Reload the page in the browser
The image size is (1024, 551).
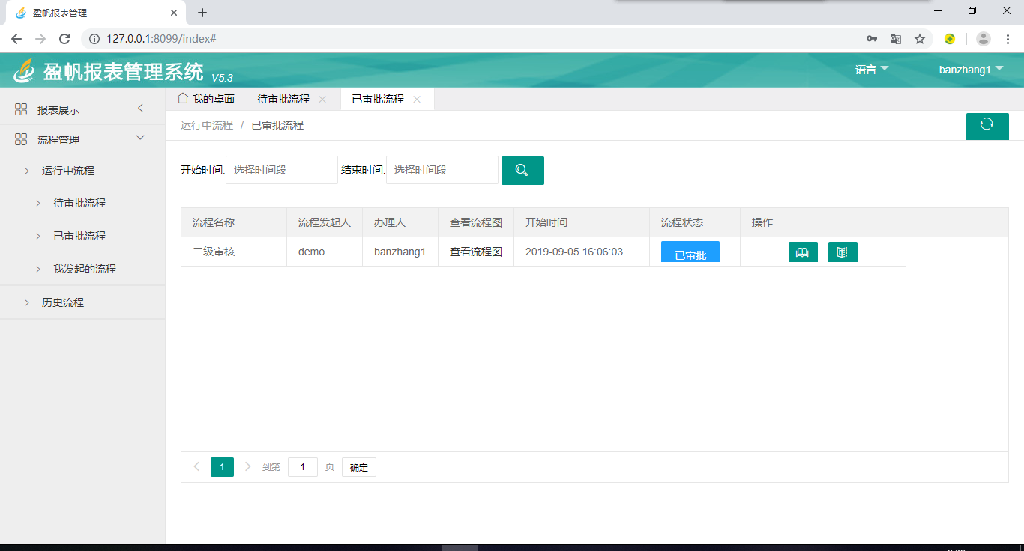click(64, 38)
